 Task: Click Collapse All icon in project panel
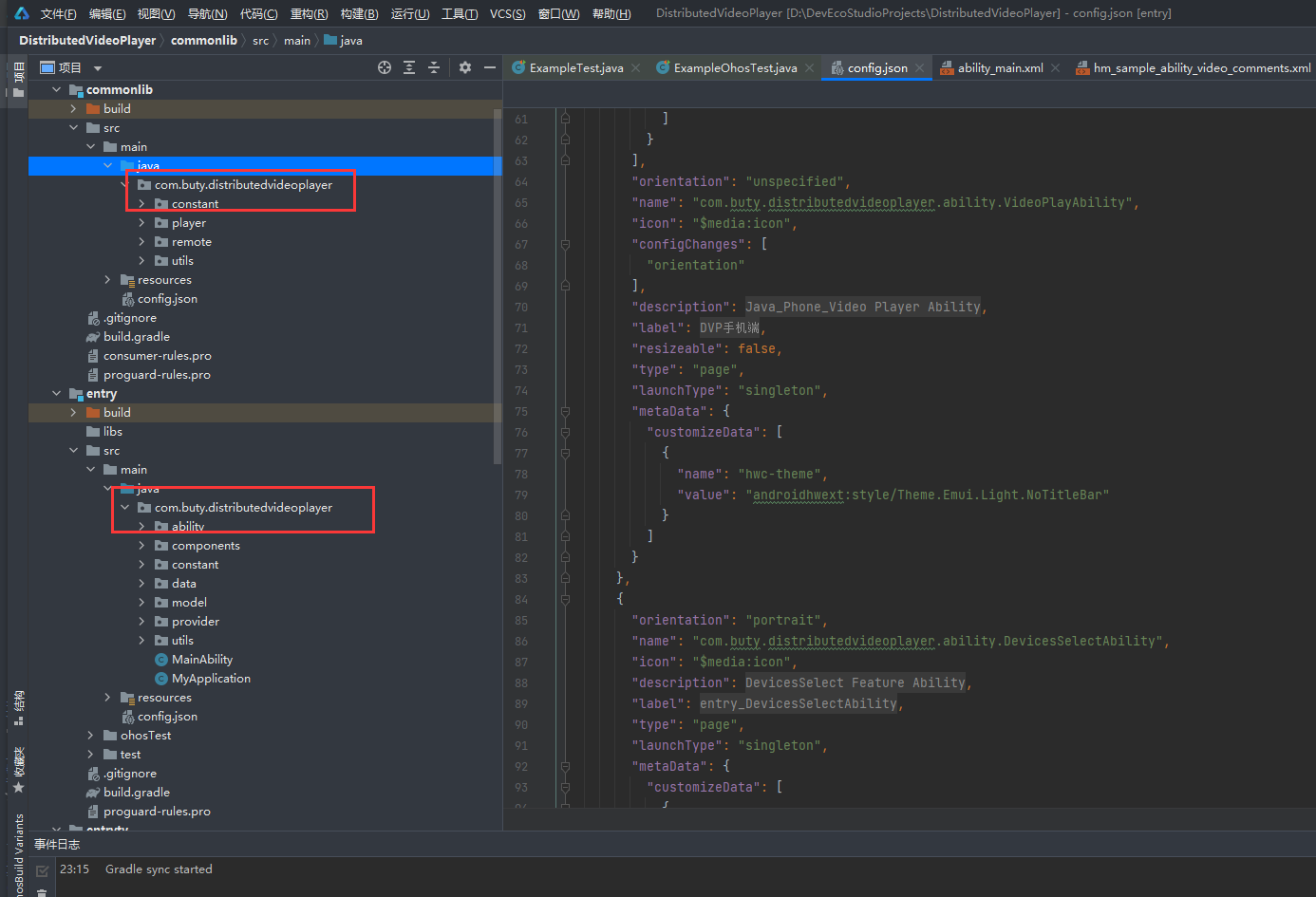[434, 67]
